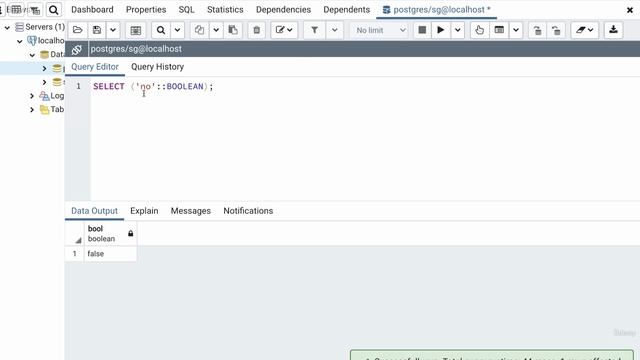Click the Filter funnel icon
Viewport: 640px width, 360px height.
coord(314,30)
